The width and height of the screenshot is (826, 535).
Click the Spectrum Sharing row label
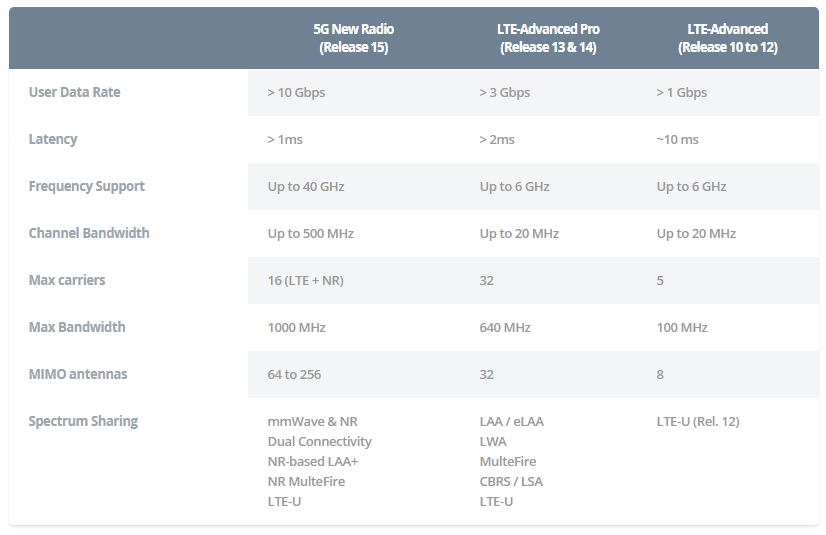click(x=83, y=421)
